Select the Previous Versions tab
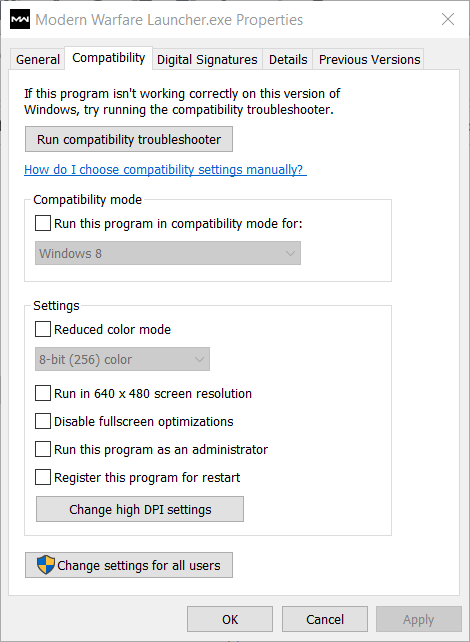 click(x=369, y=59)
